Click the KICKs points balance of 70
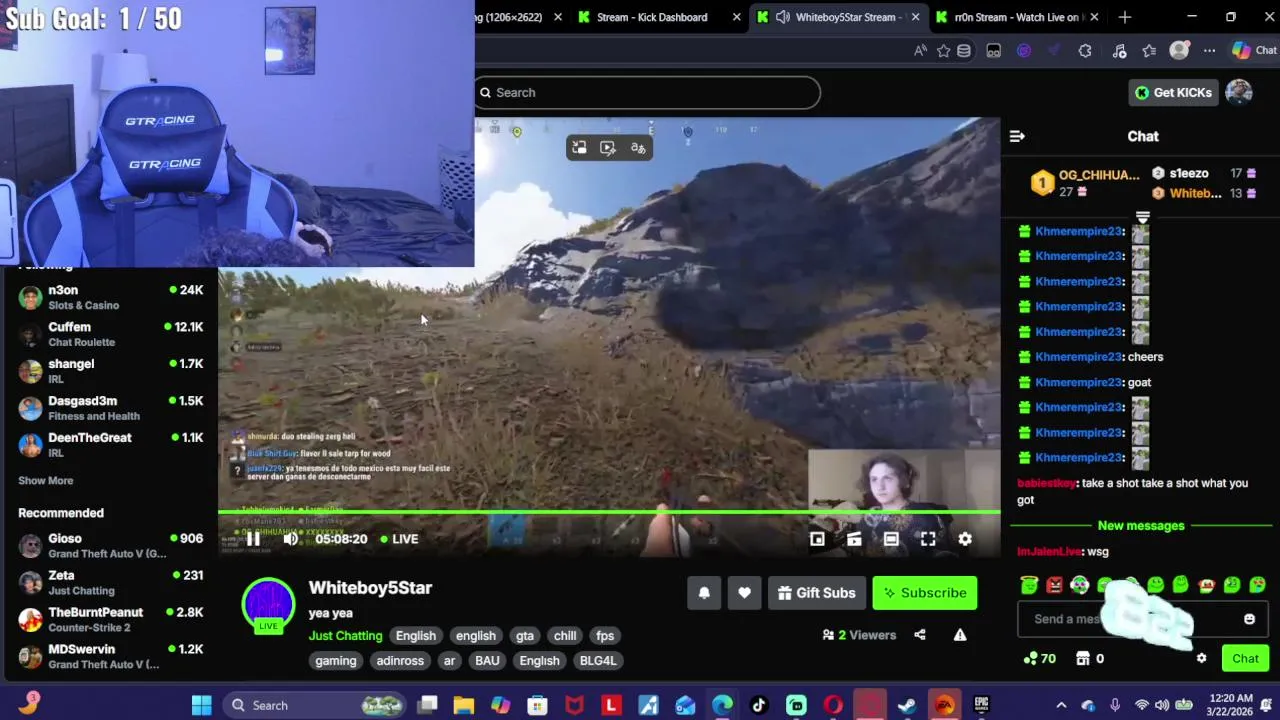The image size is (1280, 720). [1040, 658]
